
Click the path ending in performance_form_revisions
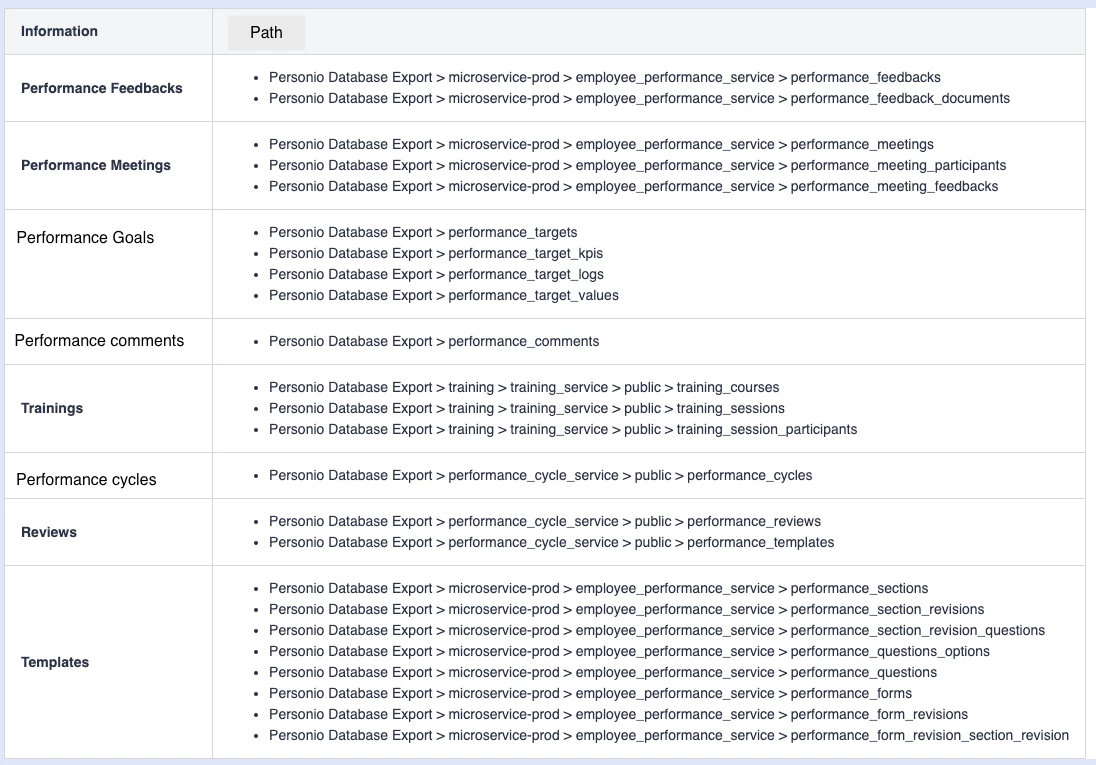[619, 715]
